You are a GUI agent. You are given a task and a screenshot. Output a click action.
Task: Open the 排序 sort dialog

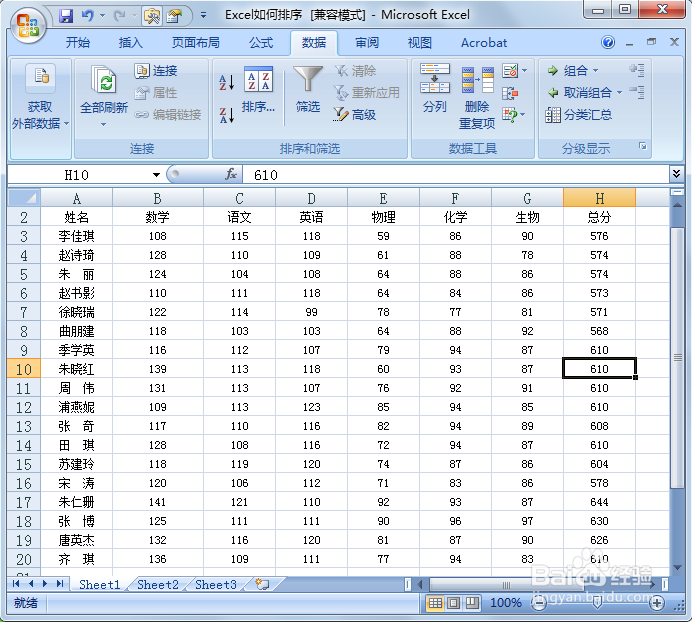(258, 89)
